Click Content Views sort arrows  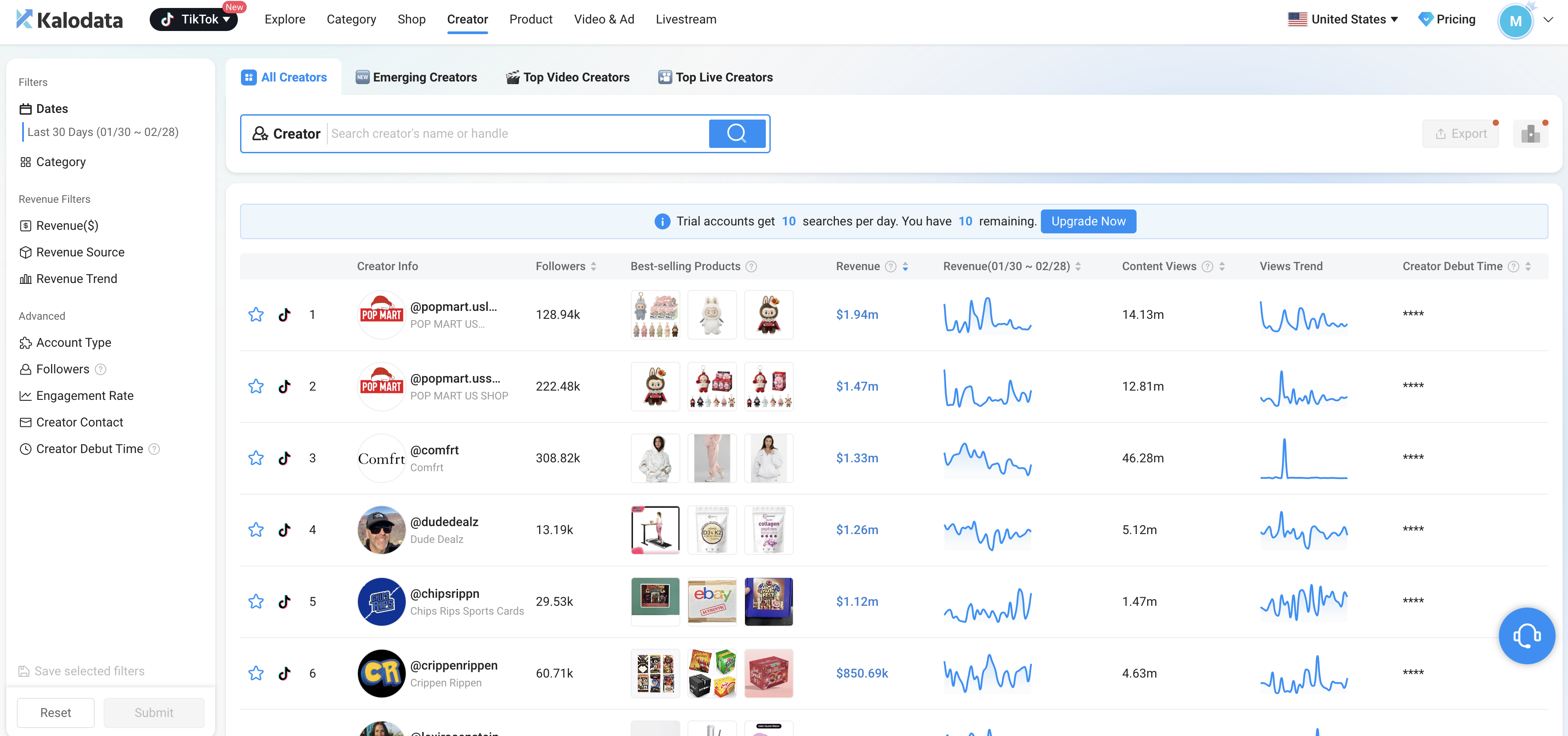point(1222,267)
